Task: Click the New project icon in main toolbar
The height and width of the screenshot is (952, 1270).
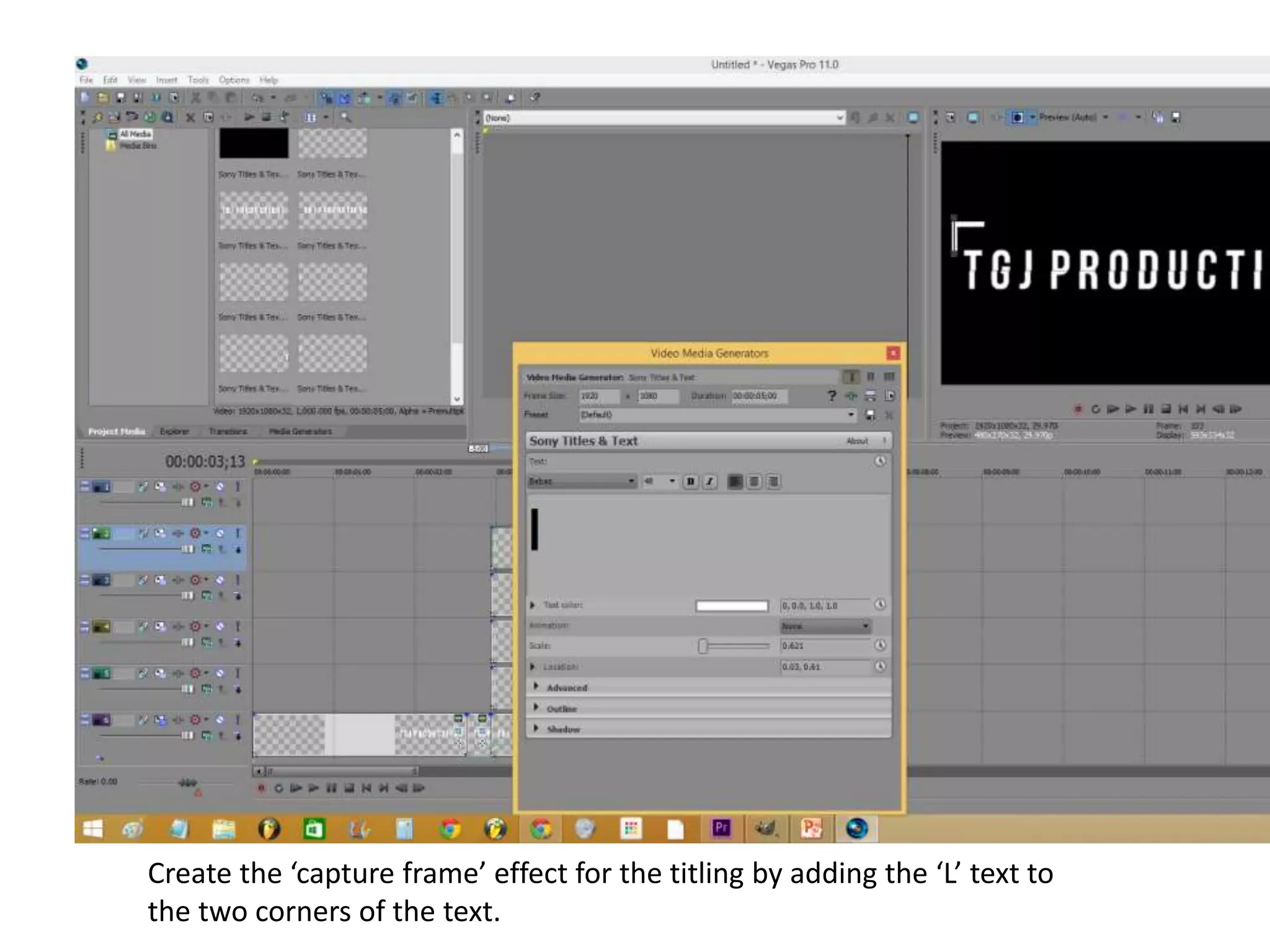Action: pyautogui.click(x=85, y=97)
